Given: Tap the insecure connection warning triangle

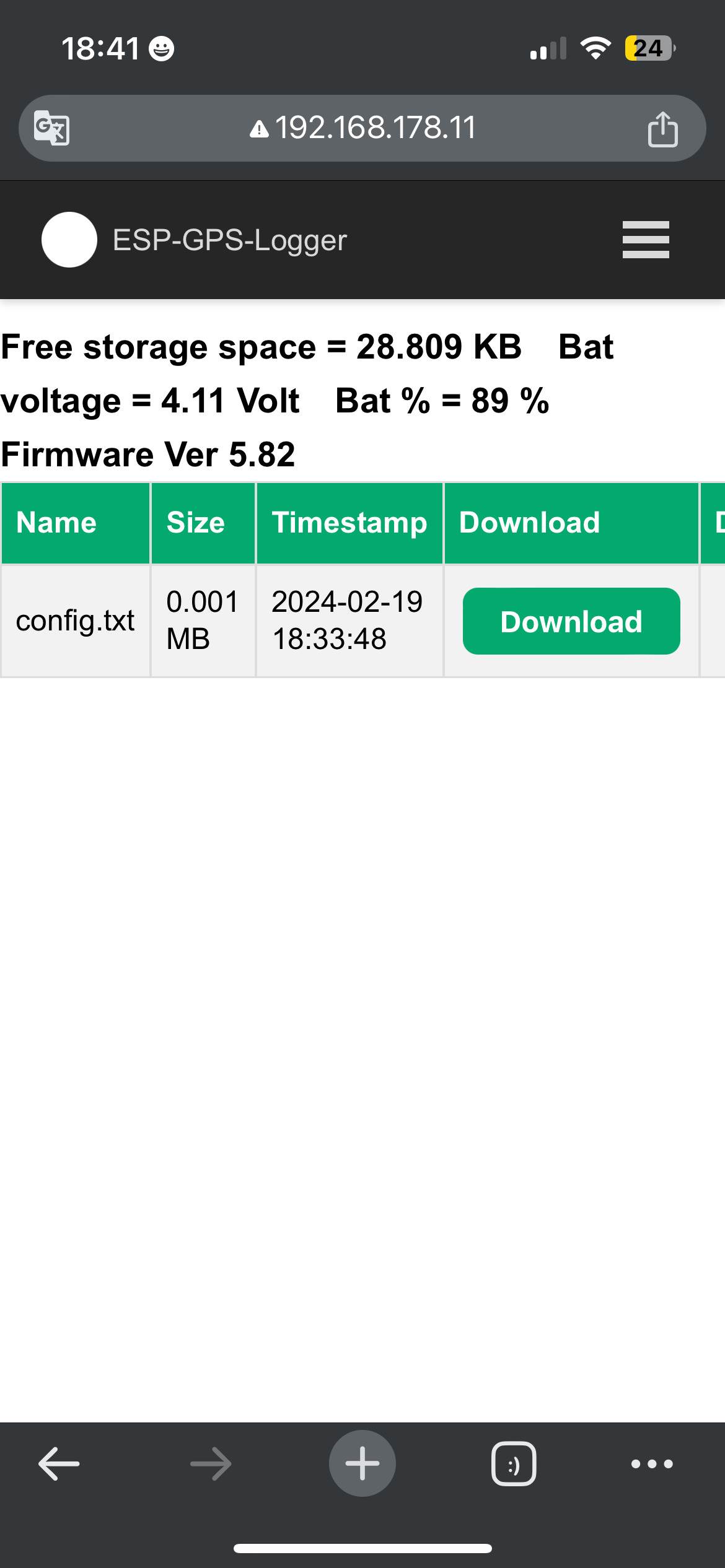Looking at the screenshot, I should pos(259,129).
